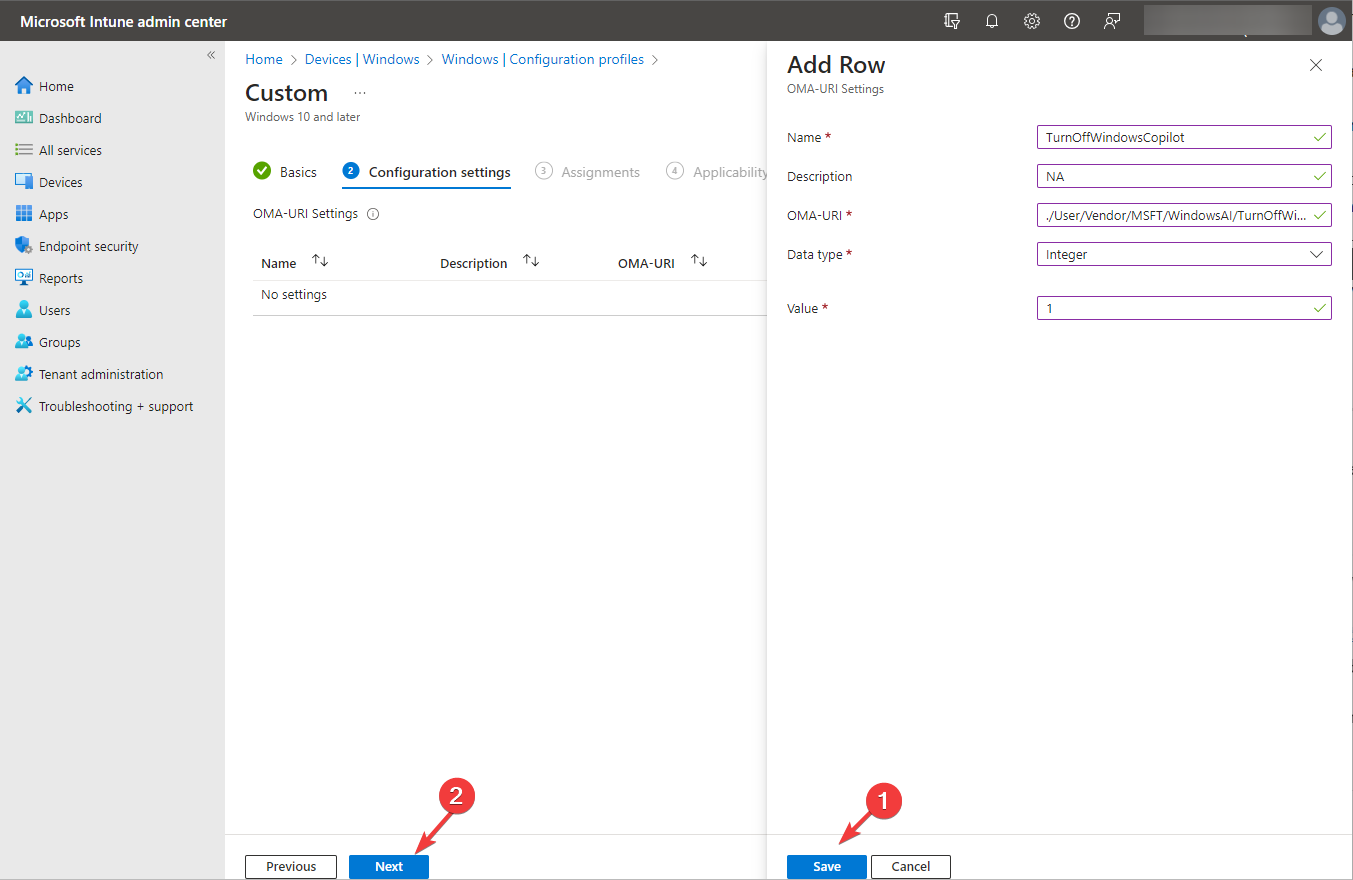Go to Windows | Configuration profiles breadcrumb
1353x880 pixels.
coord(542,59)
